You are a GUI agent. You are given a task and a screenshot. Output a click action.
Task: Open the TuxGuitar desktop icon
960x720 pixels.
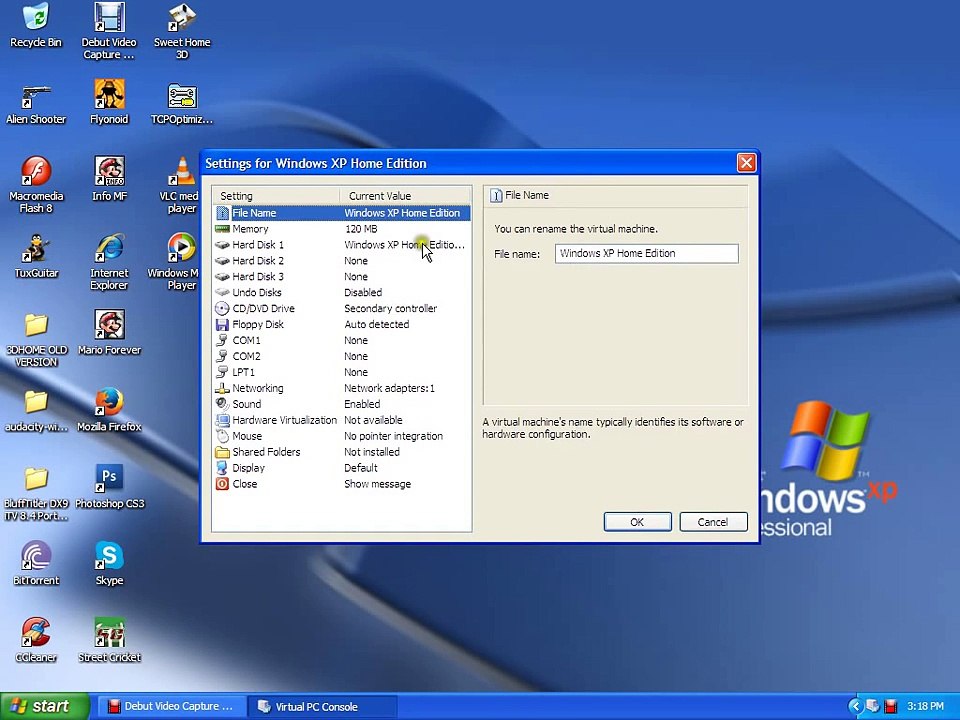36,257
